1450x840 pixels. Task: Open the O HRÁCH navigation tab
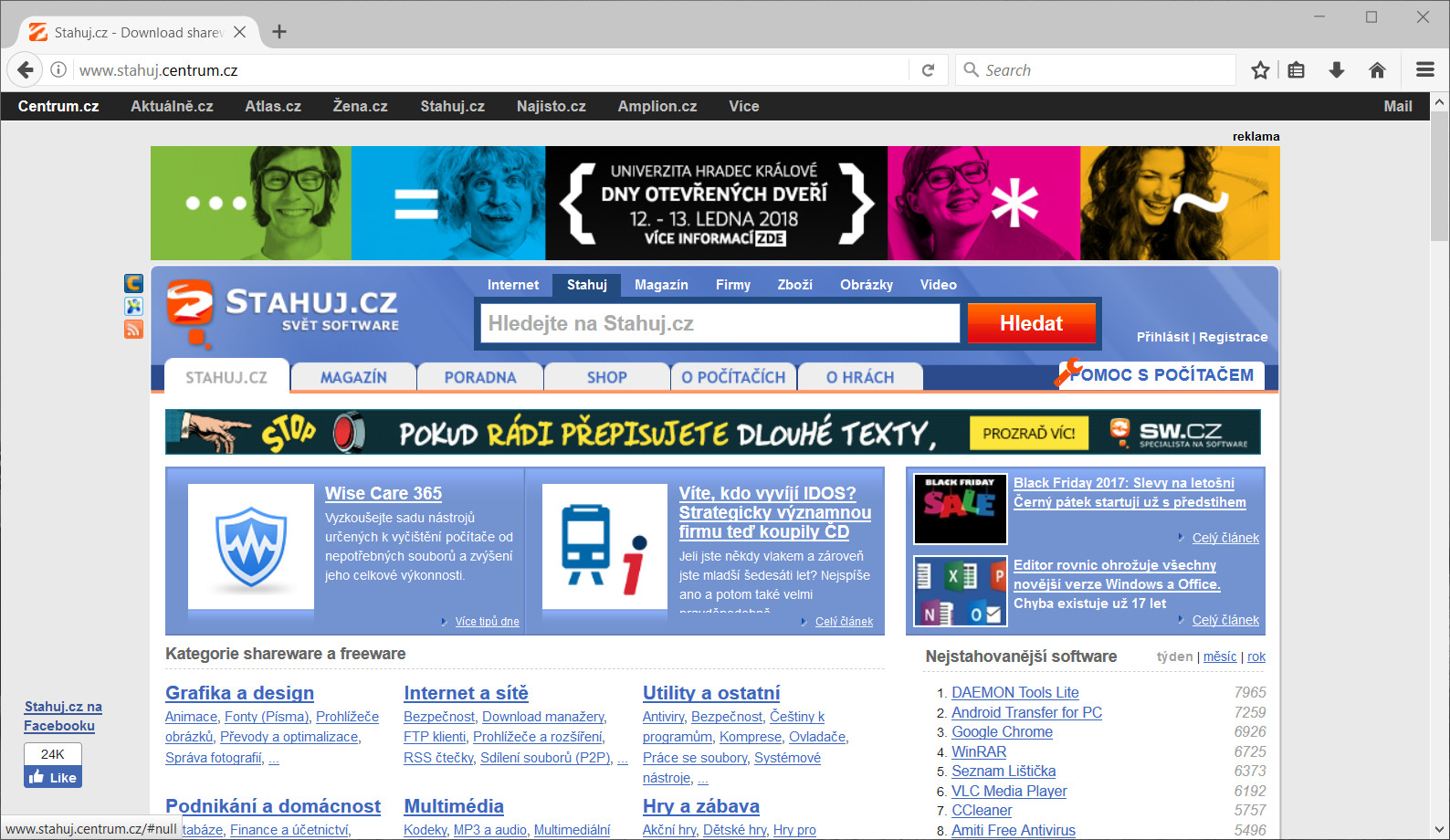point(860,377)
